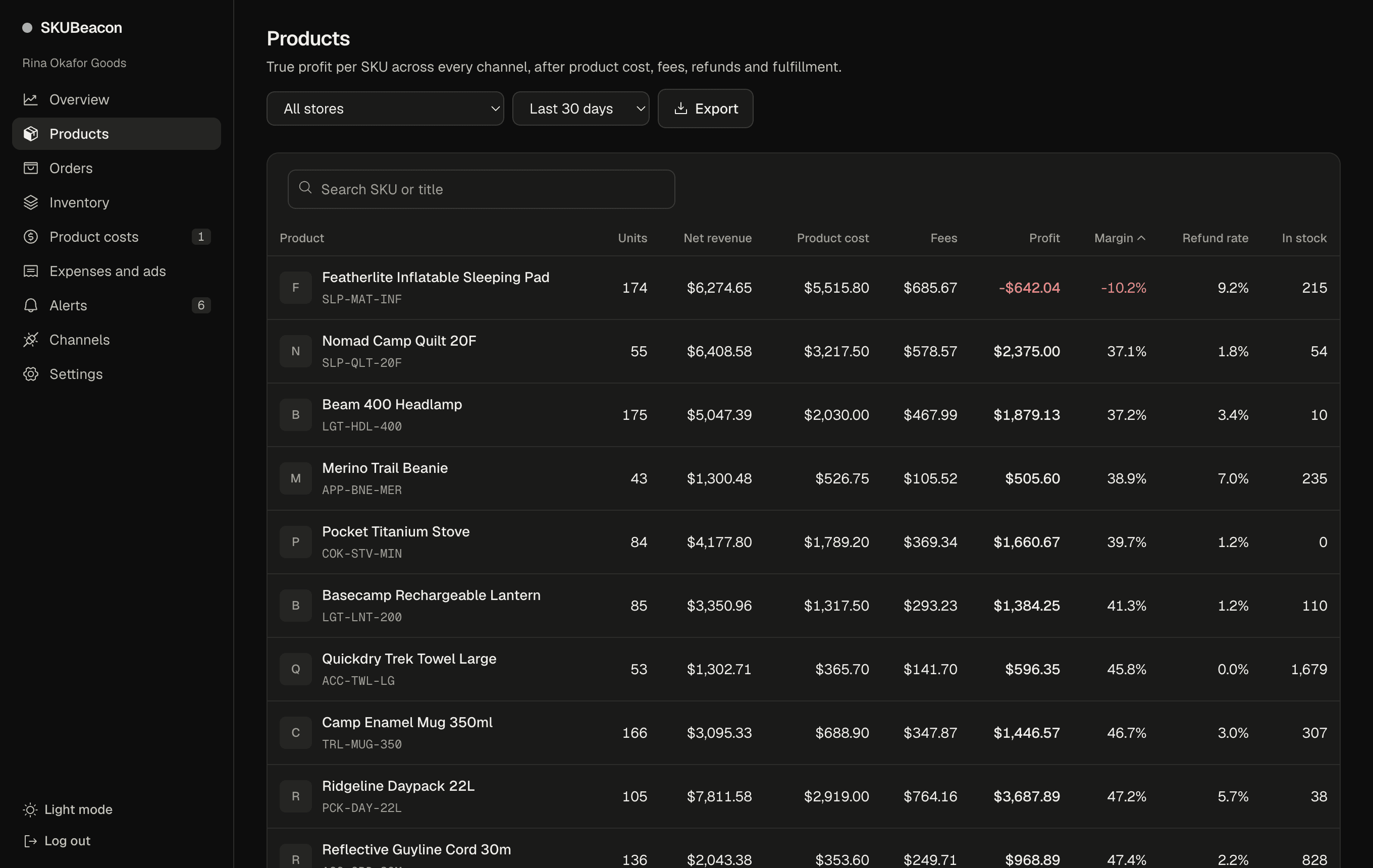Click the SKUBeacon logo
This screenshot has width=1373, height=868.
(72, 27)
